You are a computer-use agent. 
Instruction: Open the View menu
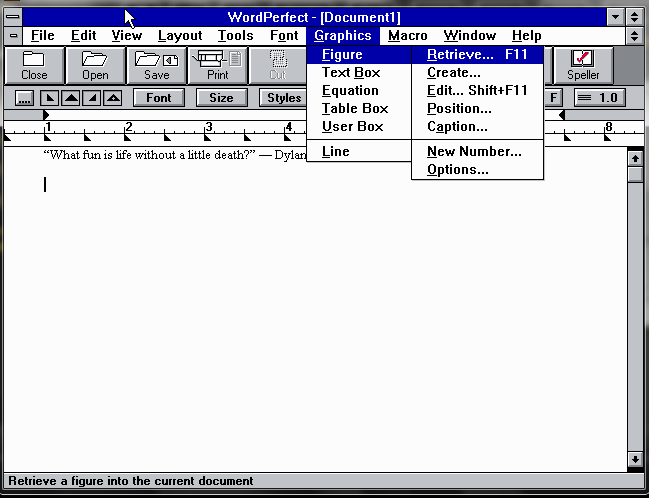tap(127, 36)
